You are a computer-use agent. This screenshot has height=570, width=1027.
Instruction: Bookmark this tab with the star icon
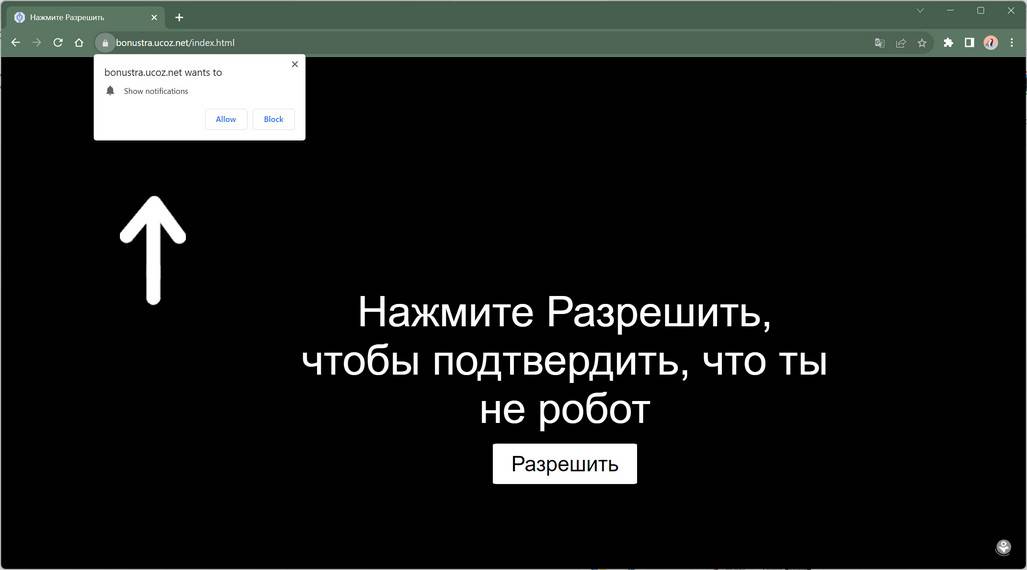[922, 43]
